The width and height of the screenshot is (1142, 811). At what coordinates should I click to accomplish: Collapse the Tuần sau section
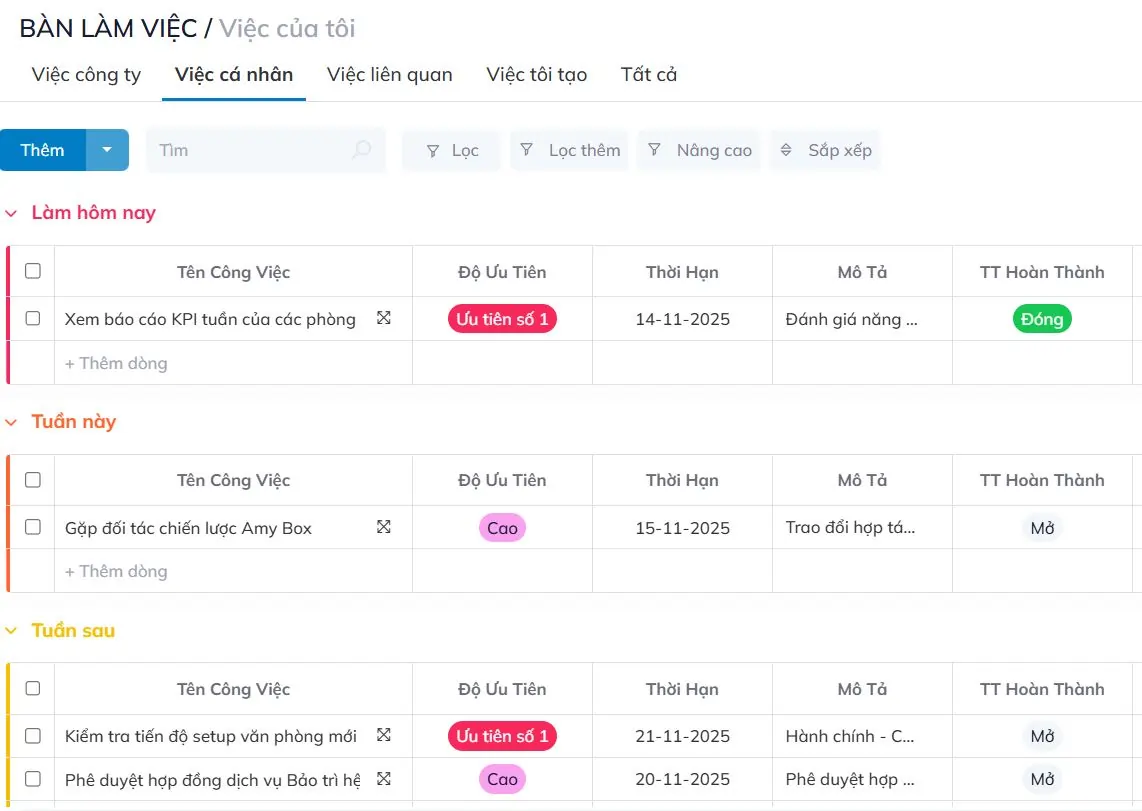(11, 630)
